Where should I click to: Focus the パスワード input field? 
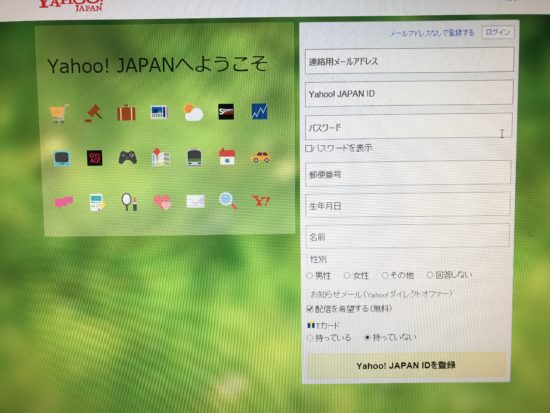coord(409,127)
